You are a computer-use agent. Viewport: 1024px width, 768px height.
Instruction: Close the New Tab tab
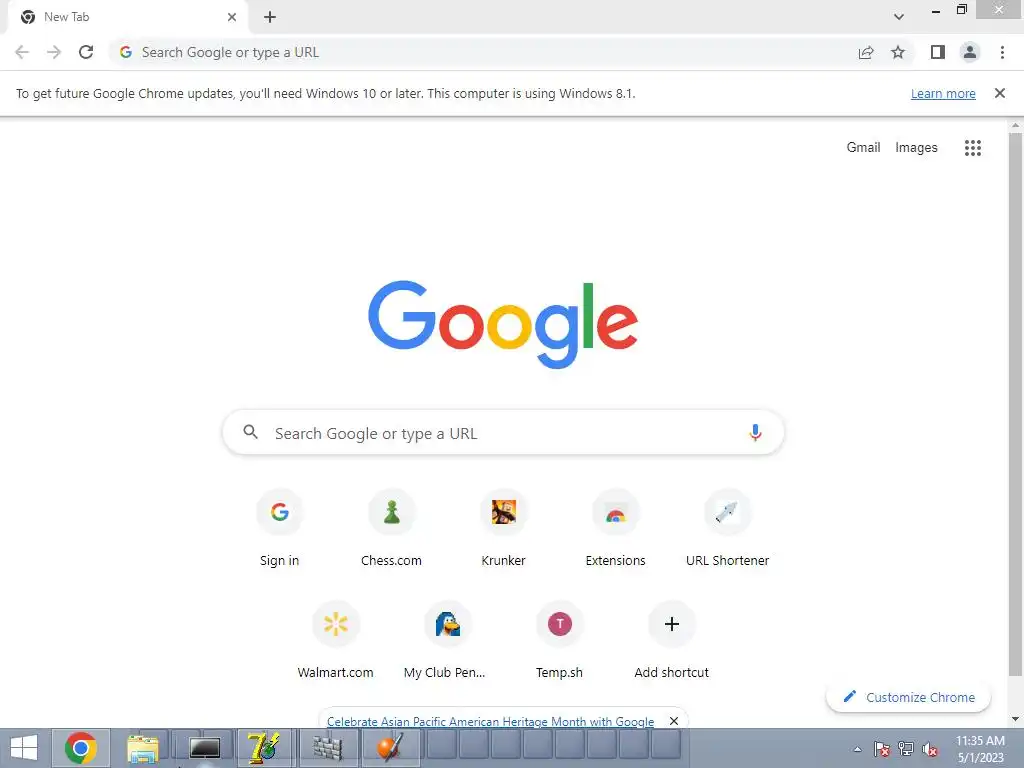click(232, 17)
